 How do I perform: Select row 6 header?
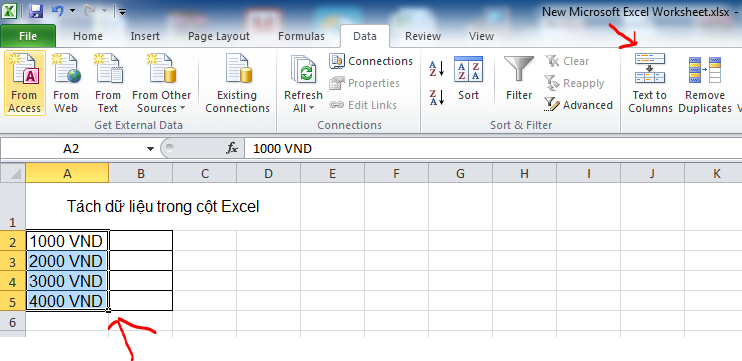click(x=13, y=321)
